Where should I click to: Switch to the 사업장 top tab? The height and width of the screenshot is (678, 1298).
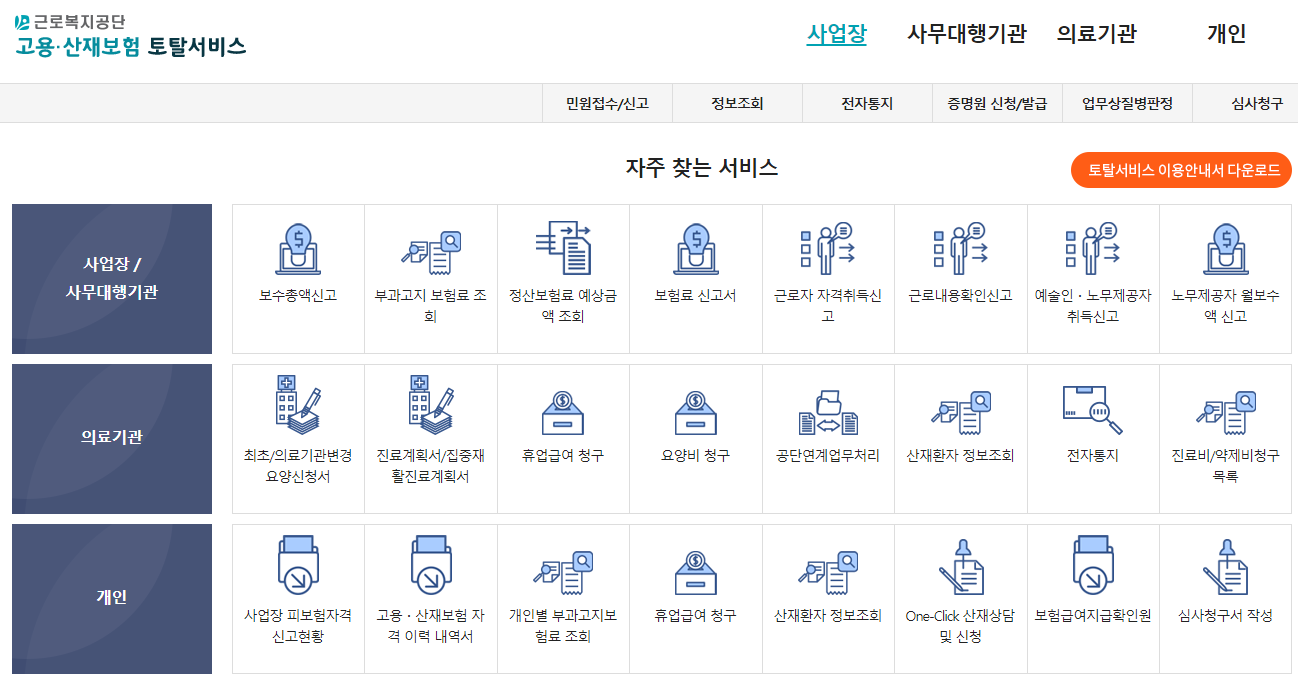837,34
